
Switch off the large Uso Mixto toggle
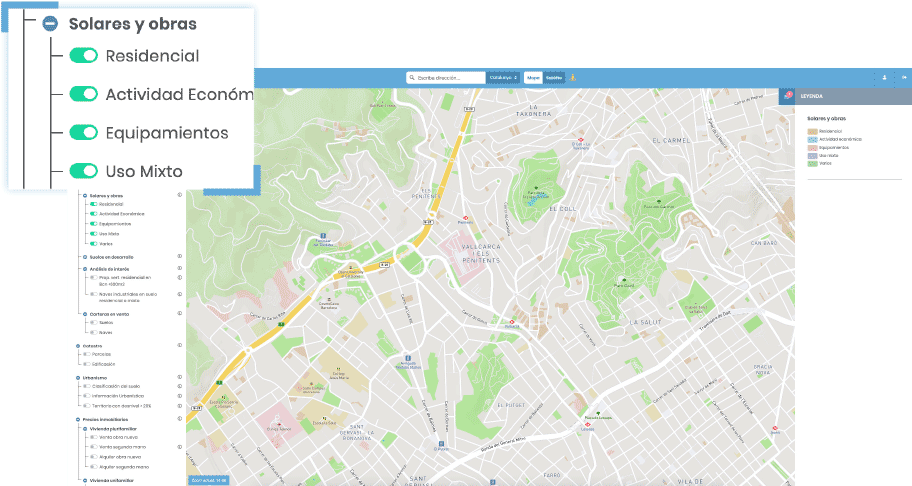tap(83, 171)
